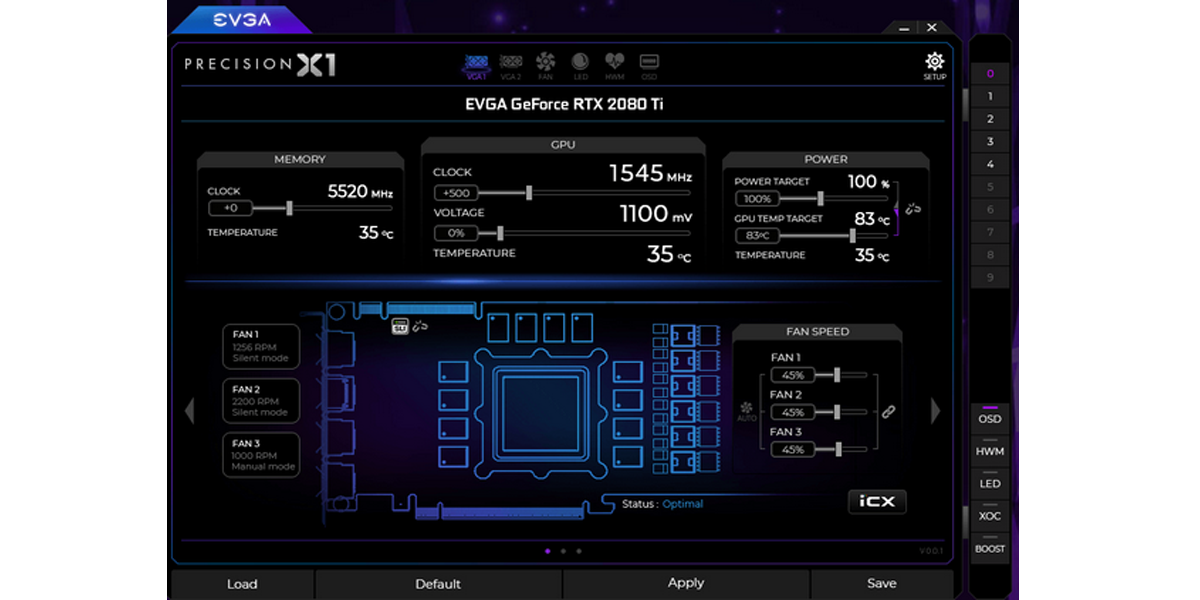Select profile slot 7
Image resolution: width=1200 pixels, height=600 pixels.
(990, 232)
